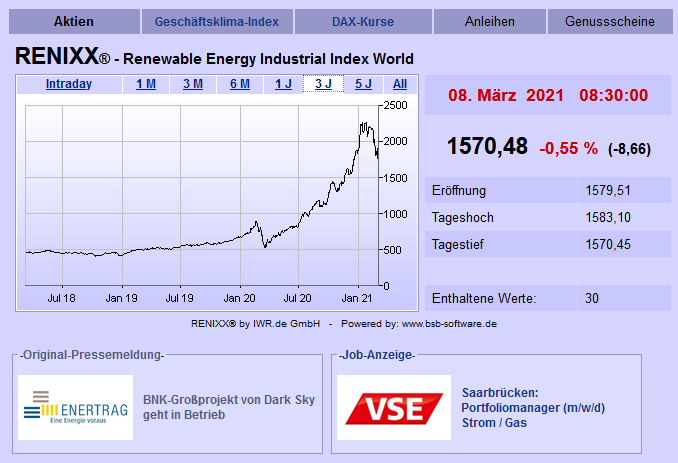Open Saarbrücken Portfoliomanager job ad
678x463 pixels.
(533, 407)
